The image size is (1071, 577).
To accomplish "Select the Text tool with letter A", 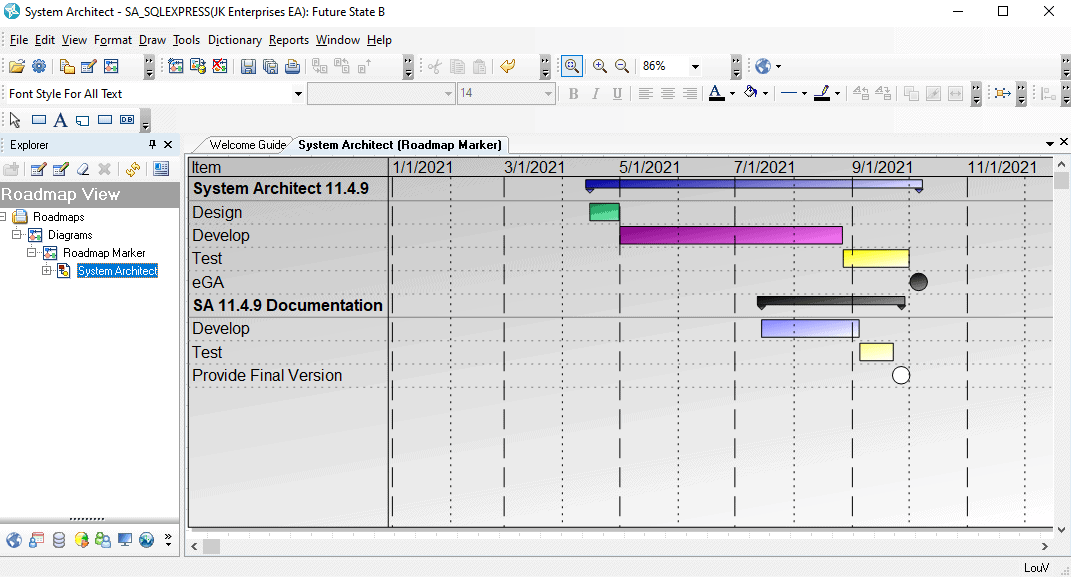I will tap(59, 120).
